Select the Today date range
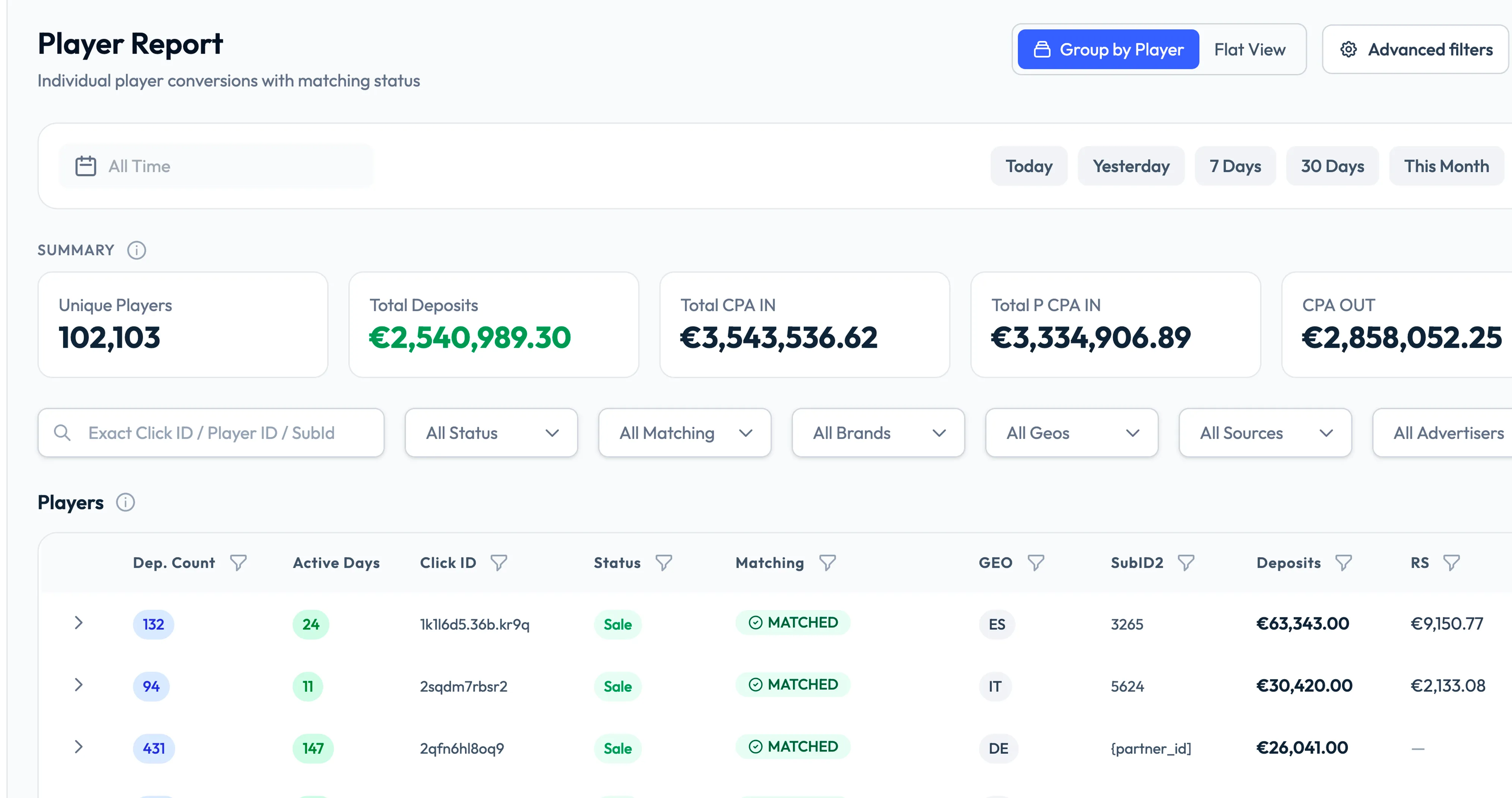The height and width of the screenshot is (798, 1512). (1029, 166)
